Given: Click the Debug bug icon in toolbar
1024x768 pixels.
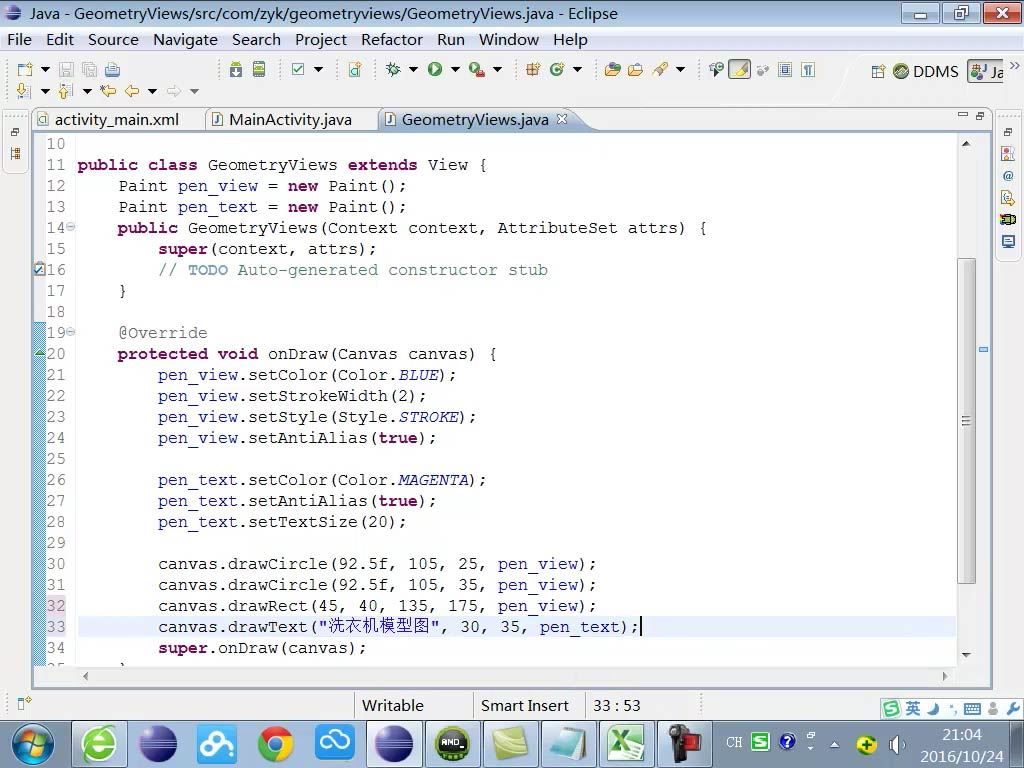Looking at the screenshot, I should coord(393,69).
